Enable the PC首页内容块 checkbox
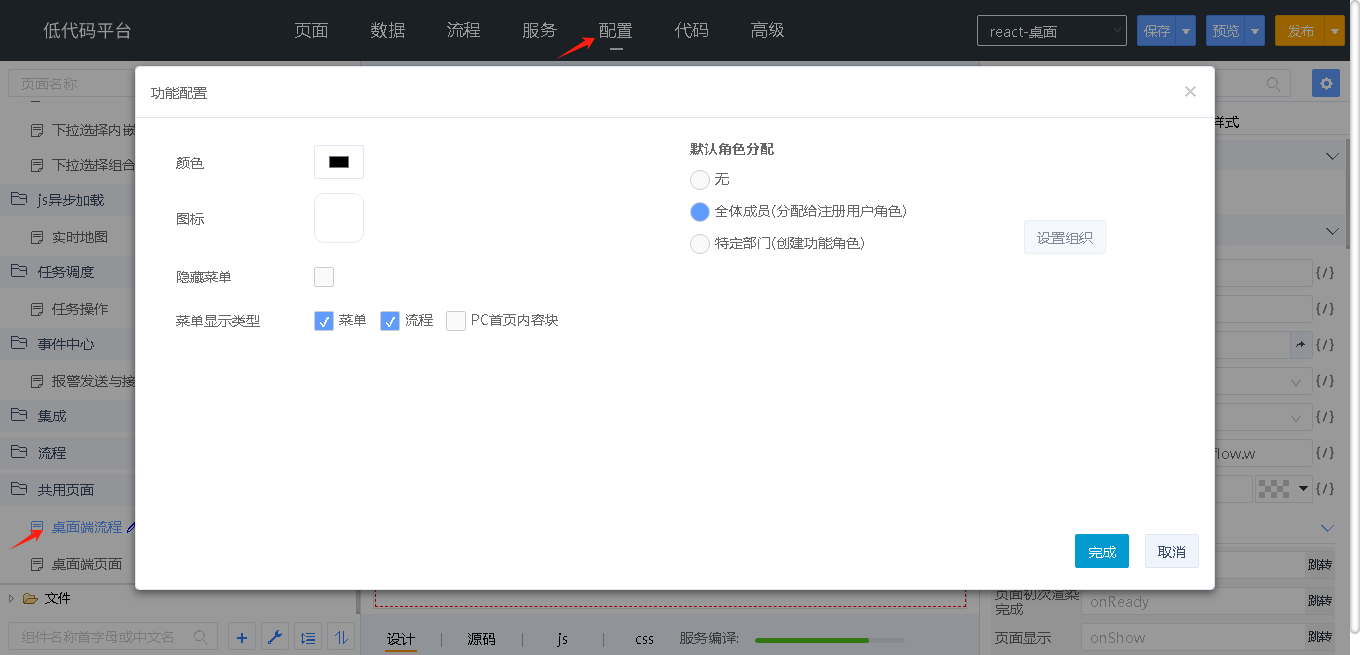This screenshot has width=1360, height=655. tap(456, 321)
